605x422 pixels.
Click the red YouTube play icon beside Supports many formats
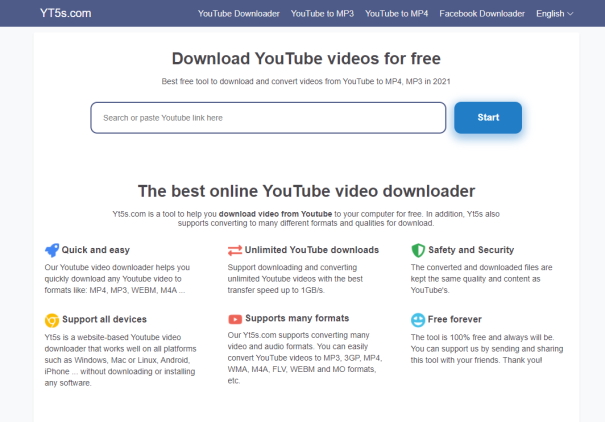(235, 319)
